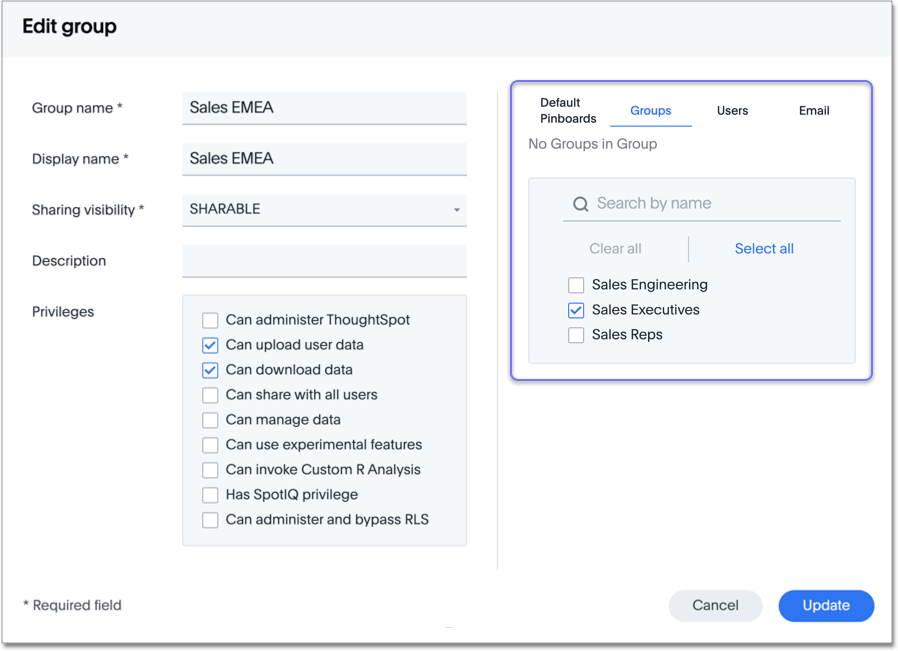Deselect the Sales Executives group
898x651 pixels.
click(x=576, y=310)
